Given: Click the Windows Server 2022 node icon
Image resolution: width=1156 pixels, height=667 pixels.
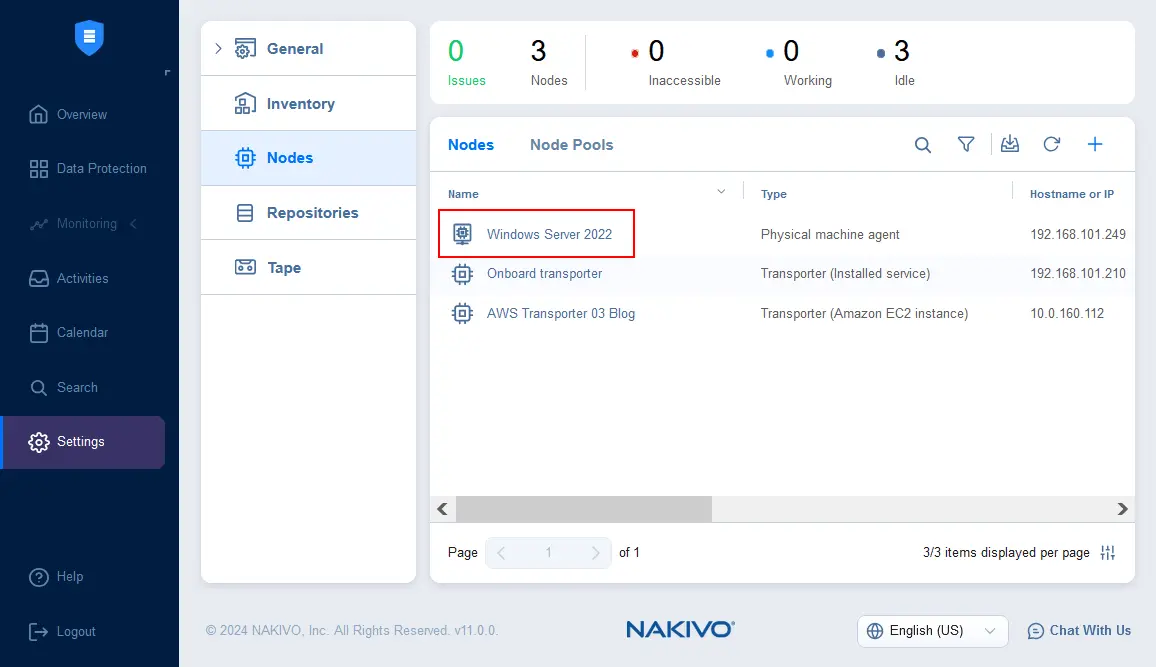Looking at the screenshot, I should coord(462,234).
